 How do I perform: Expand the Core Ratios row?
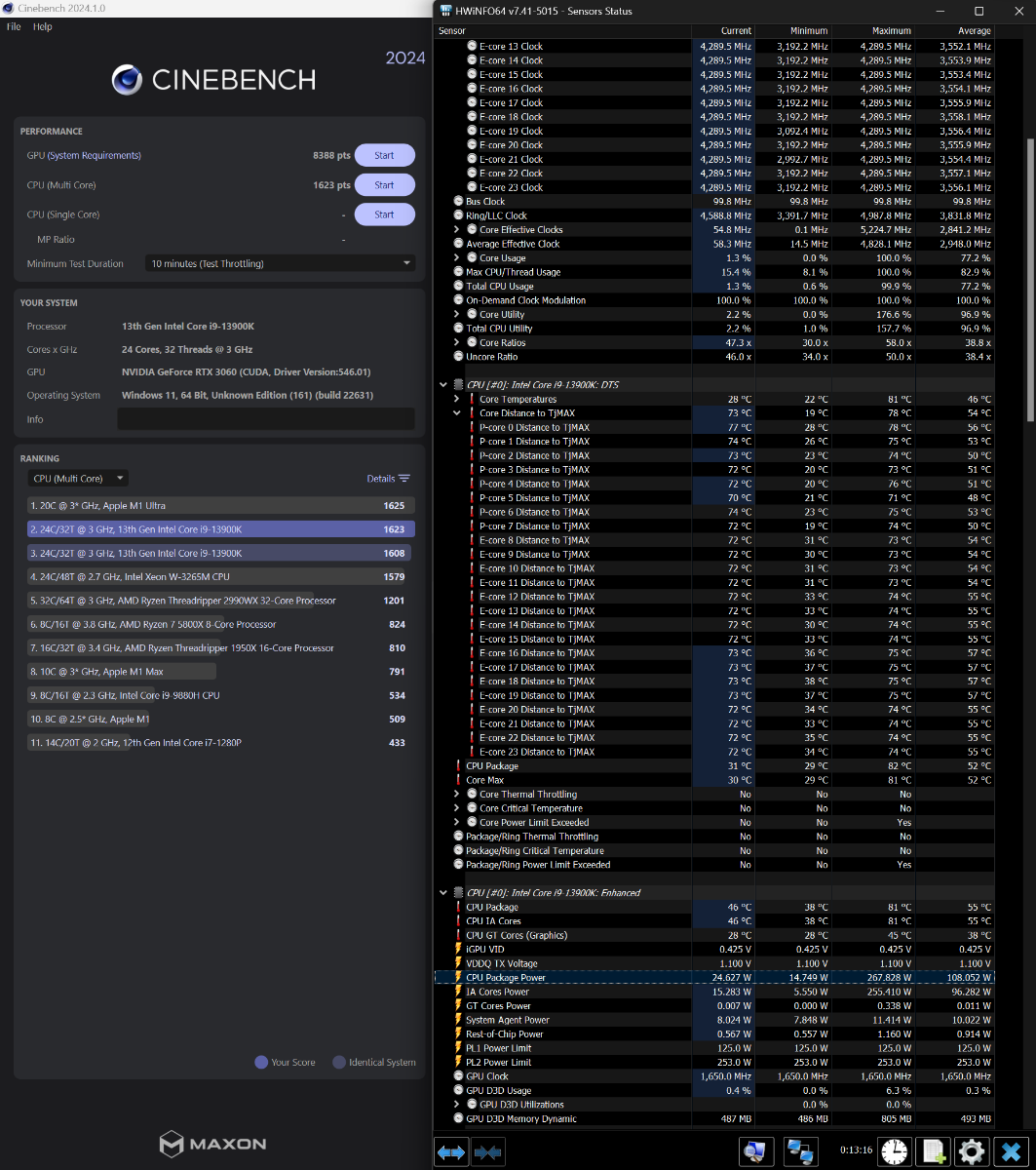[457, 343]
